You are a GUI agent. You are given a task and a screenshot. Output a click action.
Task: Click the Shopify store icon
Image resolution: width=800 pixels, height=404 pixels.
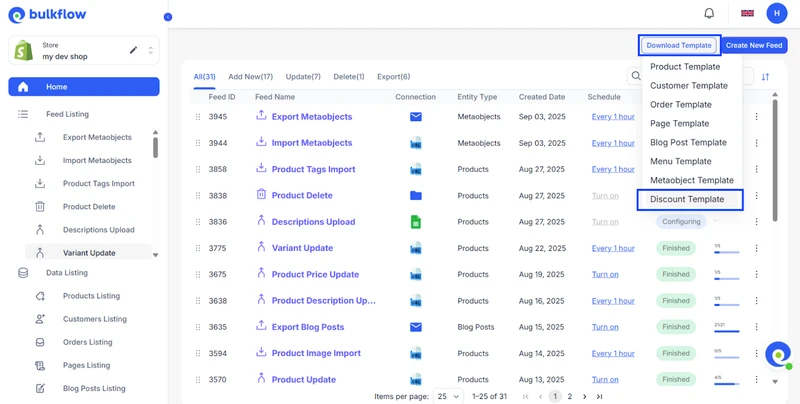click(x=23, y=50)
